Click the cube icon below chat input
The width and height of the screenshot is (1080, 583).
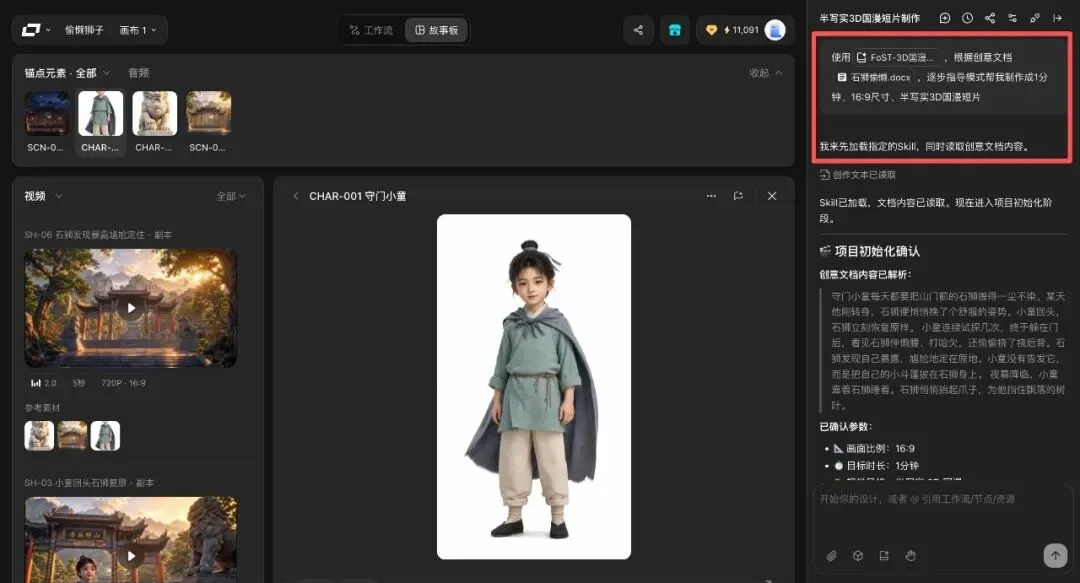[858, 555]
